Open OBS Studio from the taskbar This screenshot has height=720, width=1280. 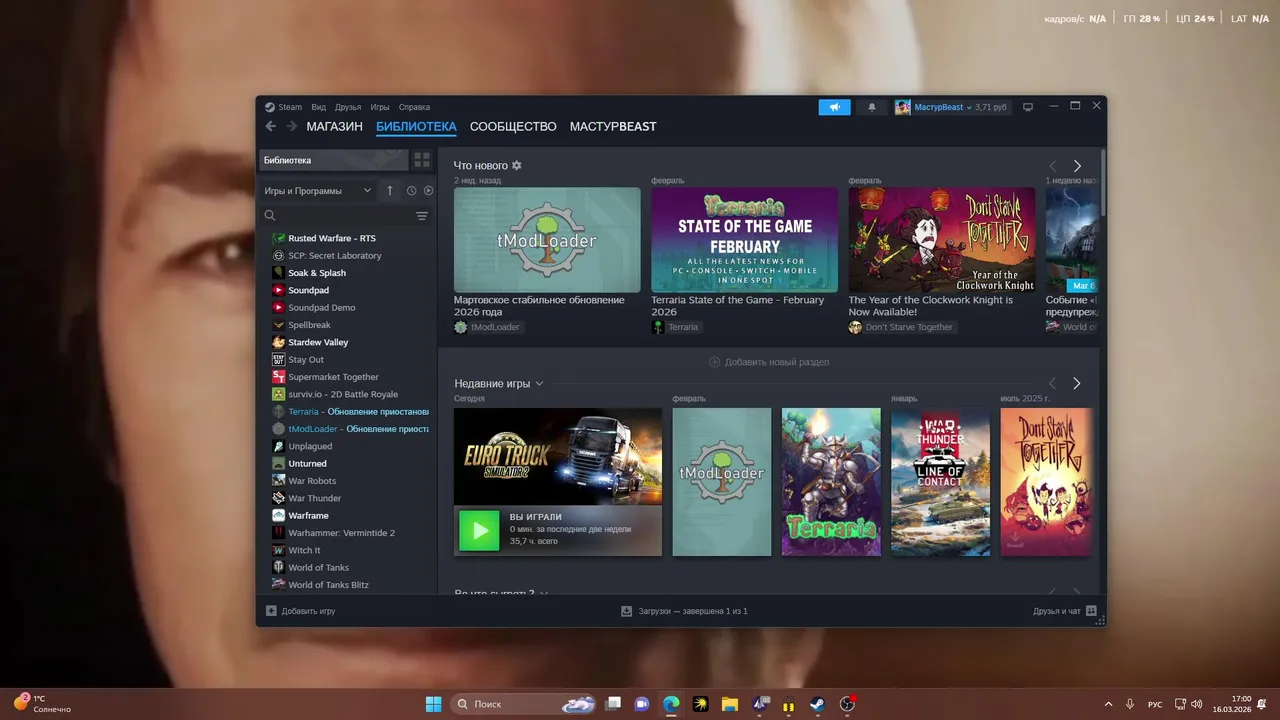pos(847,704)
